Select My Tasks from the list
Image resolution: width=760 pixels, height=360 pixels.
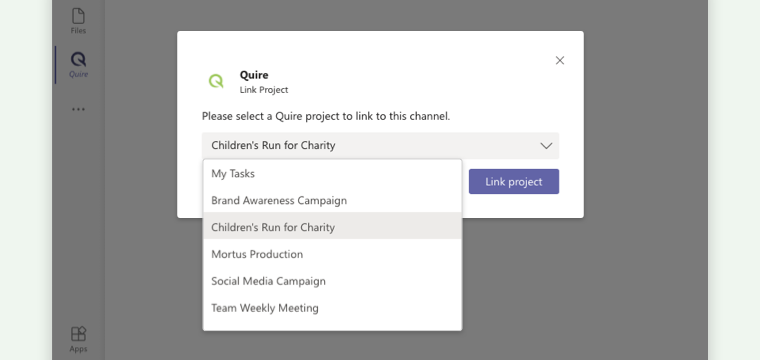point(332,173)
